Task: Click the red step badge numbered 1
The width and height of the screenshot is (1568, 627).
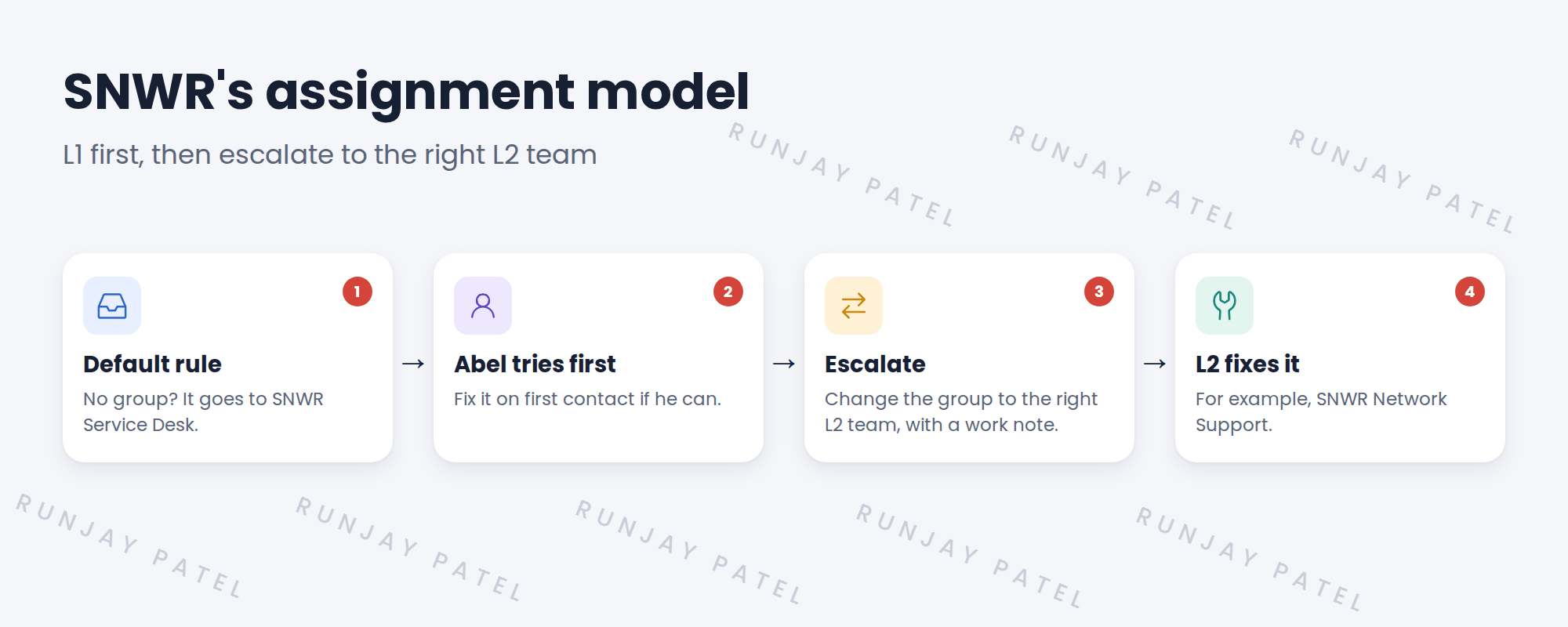Action: [x=358, y=292]
